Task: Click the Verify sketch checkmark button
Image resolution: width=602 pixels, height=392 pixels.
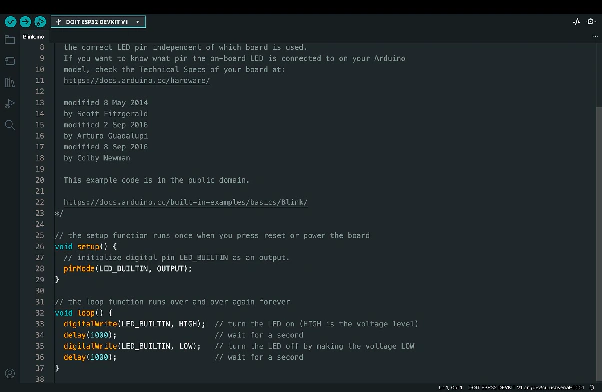Action: click(x=10, y=22)
